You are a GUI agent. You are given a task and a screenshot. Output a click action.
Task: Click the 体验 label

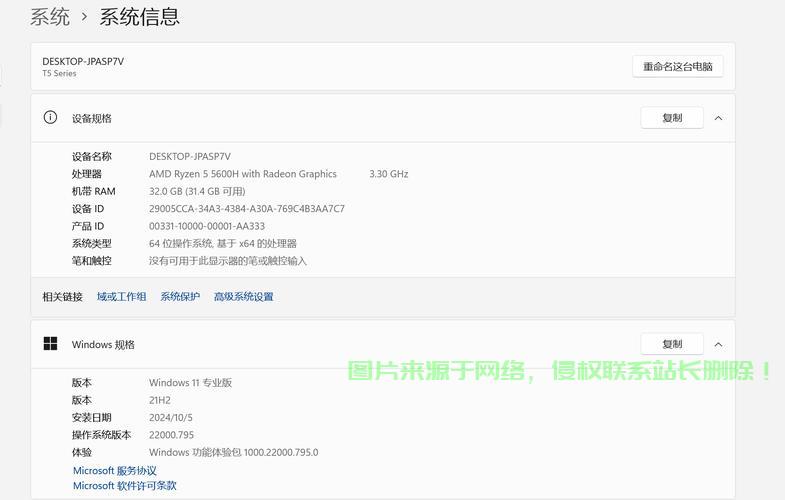point(82,452)
